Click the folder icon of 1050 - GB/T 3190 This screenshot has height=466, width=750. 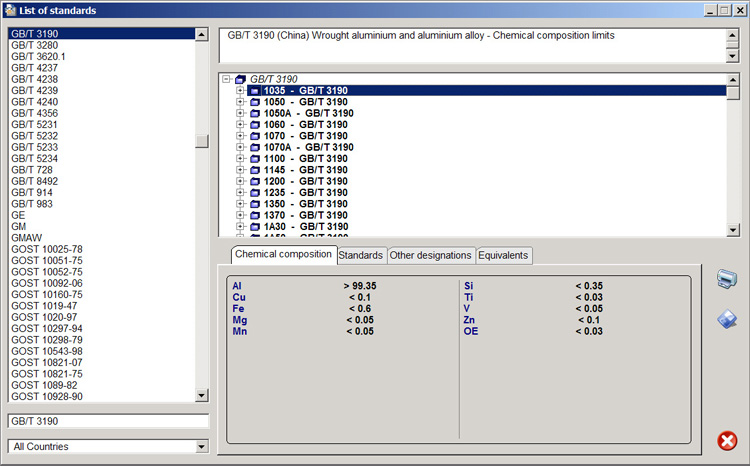click(x=255, y=102)
